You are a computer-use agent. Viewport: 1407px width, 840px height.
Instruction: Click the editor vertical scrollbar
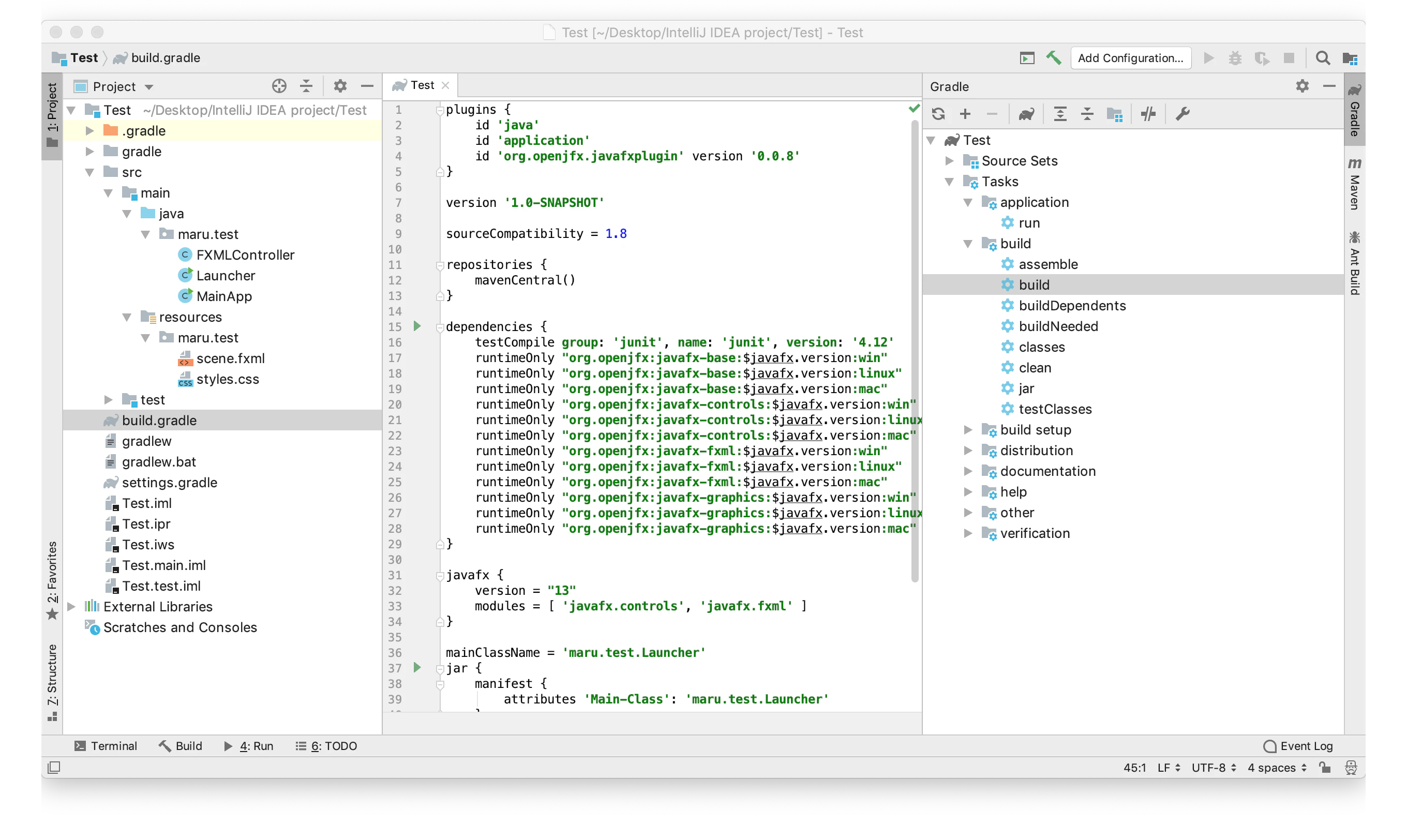pos(915,351)
